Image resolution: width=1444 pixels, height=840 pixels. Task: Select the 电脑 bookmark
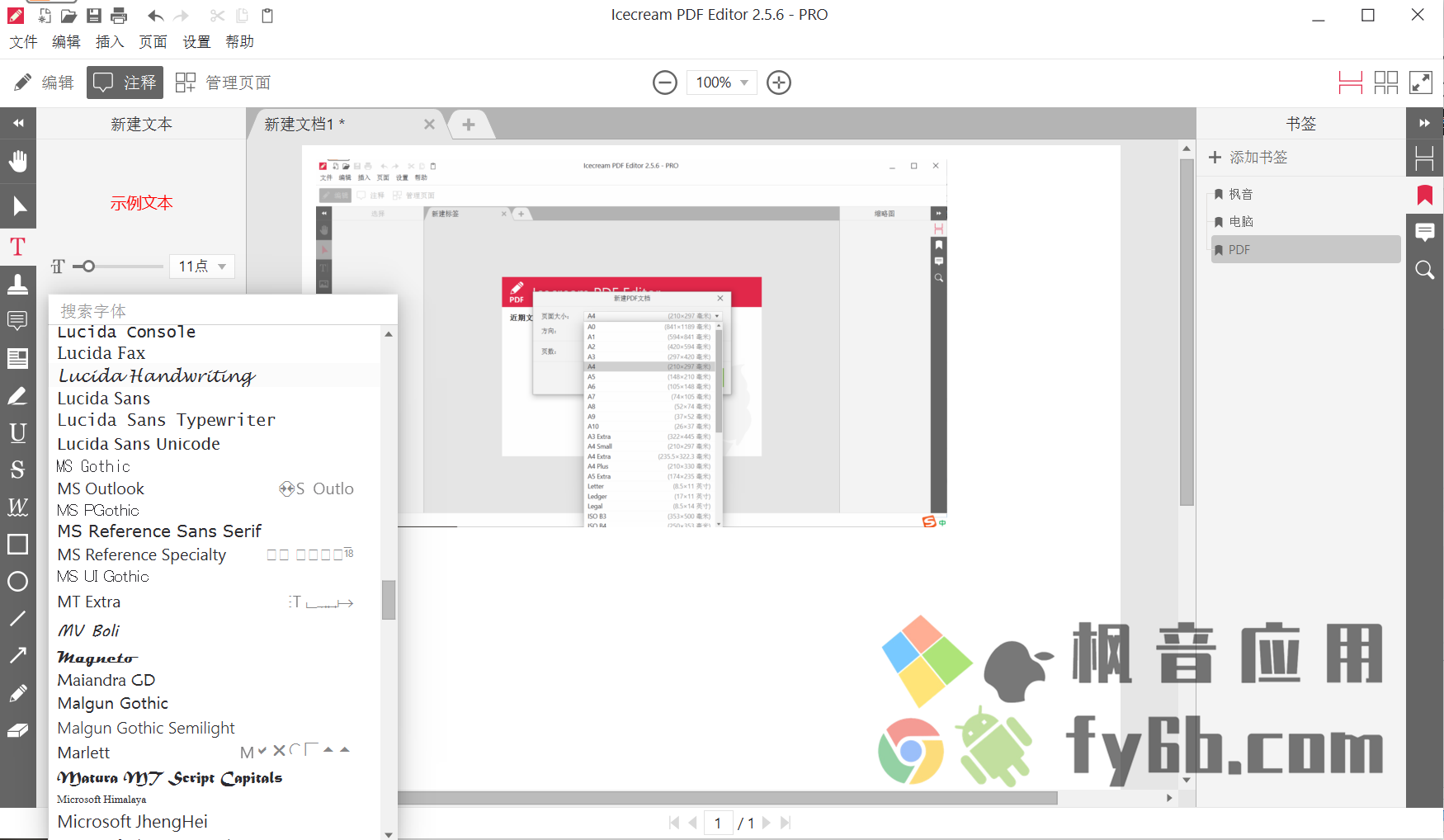click(x=1306, y=222)
